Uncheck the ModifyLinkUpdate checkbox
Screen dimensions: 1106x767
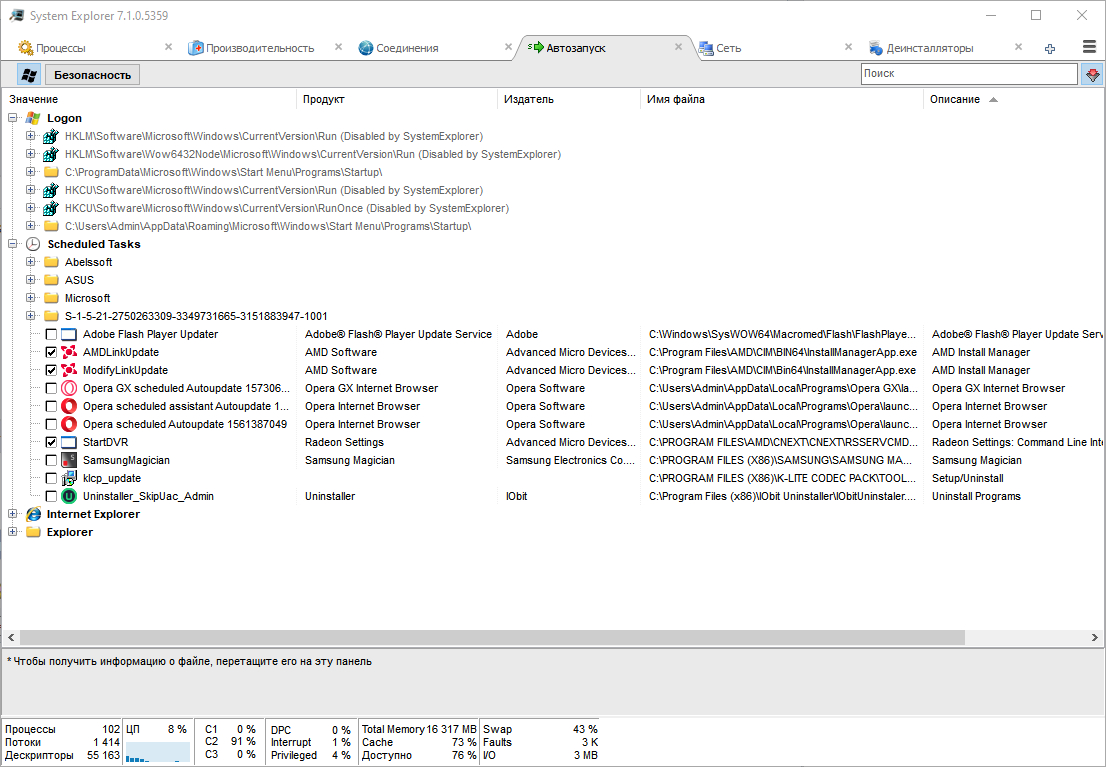(x=51, y=370)
